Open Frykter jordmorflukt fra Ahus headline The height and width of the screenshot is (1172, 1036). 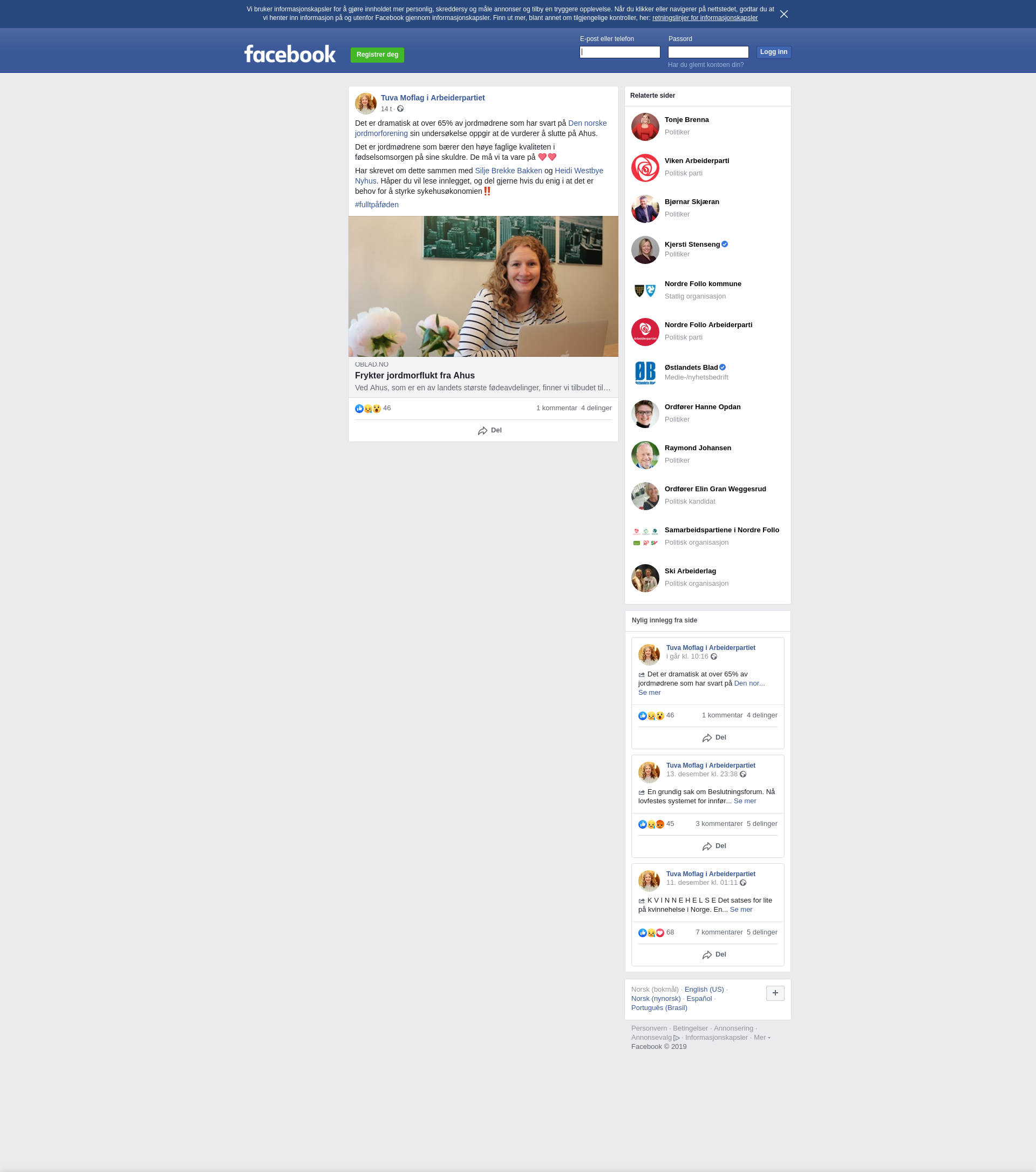[414, 376]
